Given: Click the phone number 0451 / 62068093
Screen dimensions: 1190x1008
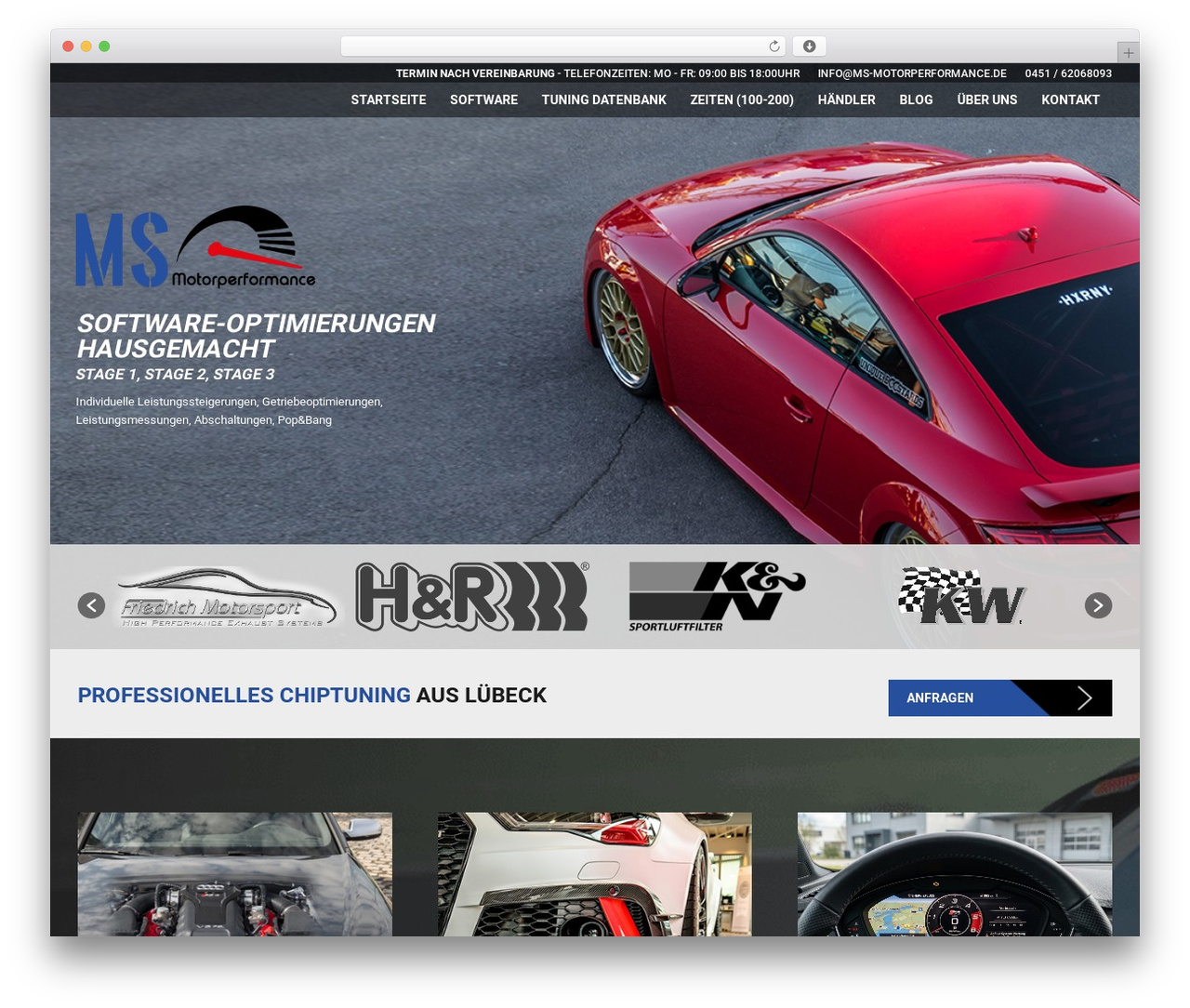Looking at the screenshot, I should (1068, 73).
